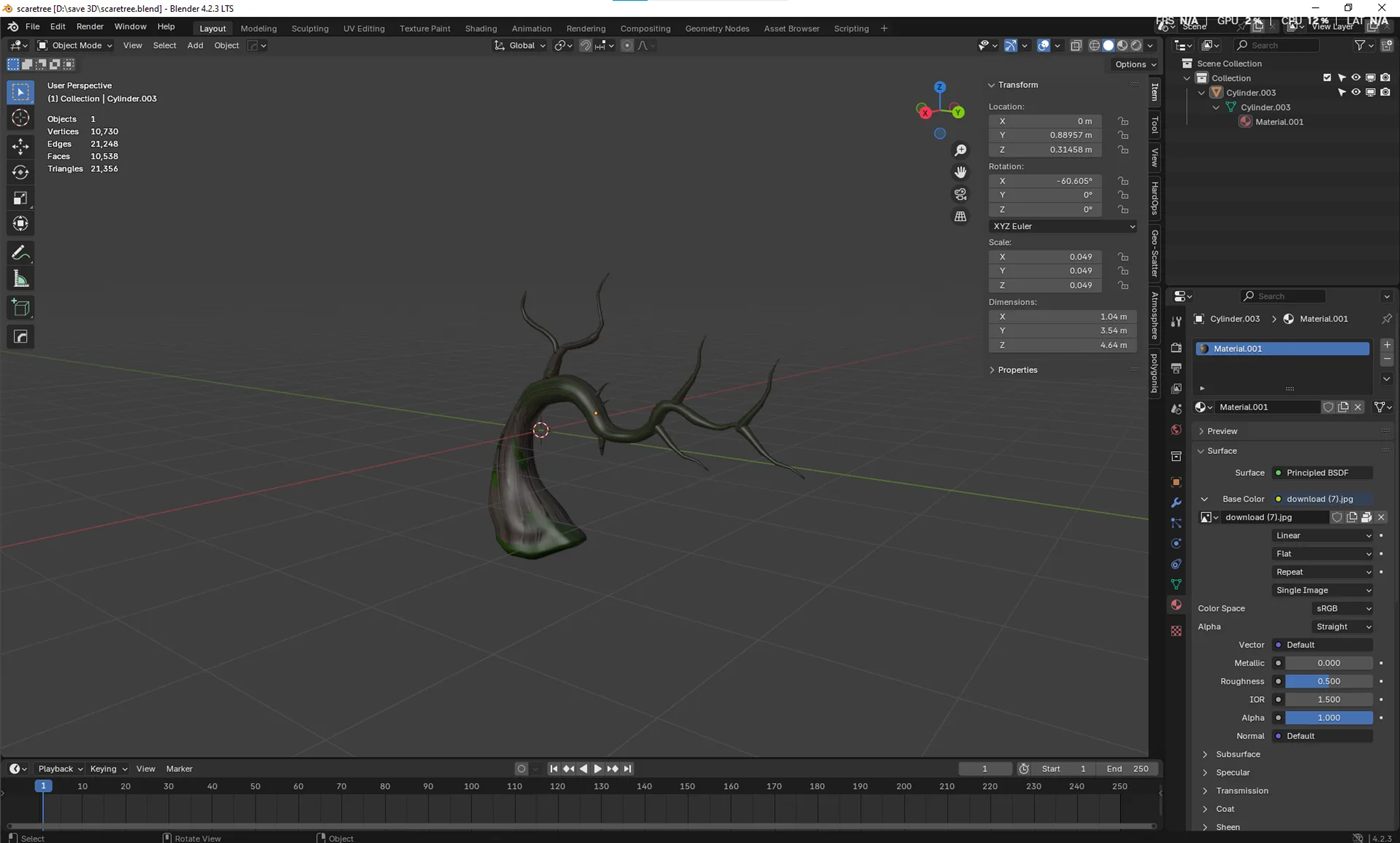Open the sRGB color space dropdown

(x=1342, y=608)
